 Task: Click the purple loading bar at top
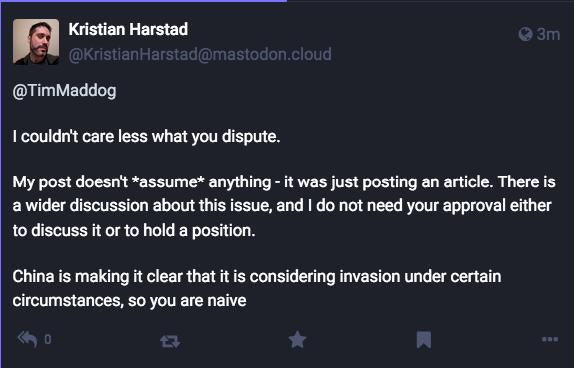click(144, 1)
